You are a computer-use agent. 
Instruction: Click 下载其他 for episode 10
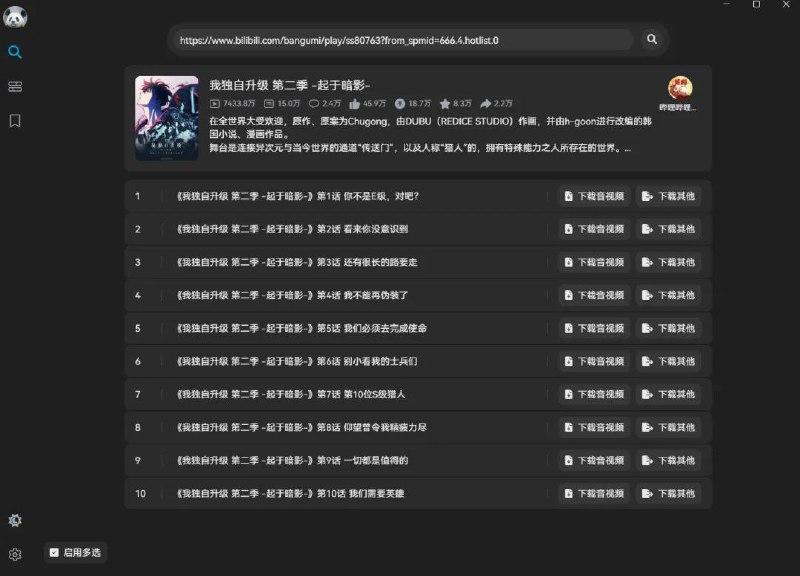668,493
